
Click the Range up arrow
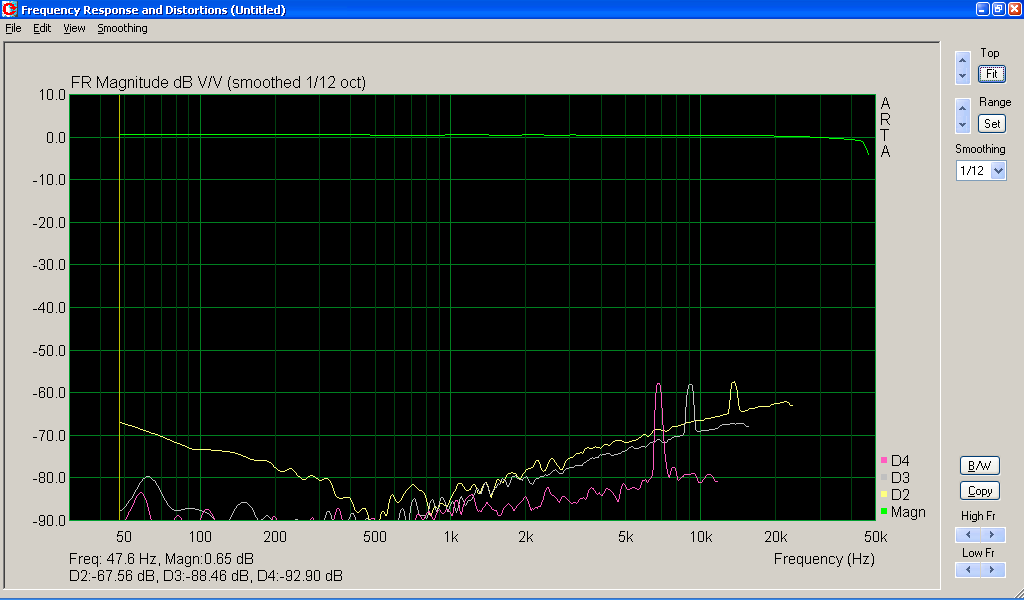(962, 108)
